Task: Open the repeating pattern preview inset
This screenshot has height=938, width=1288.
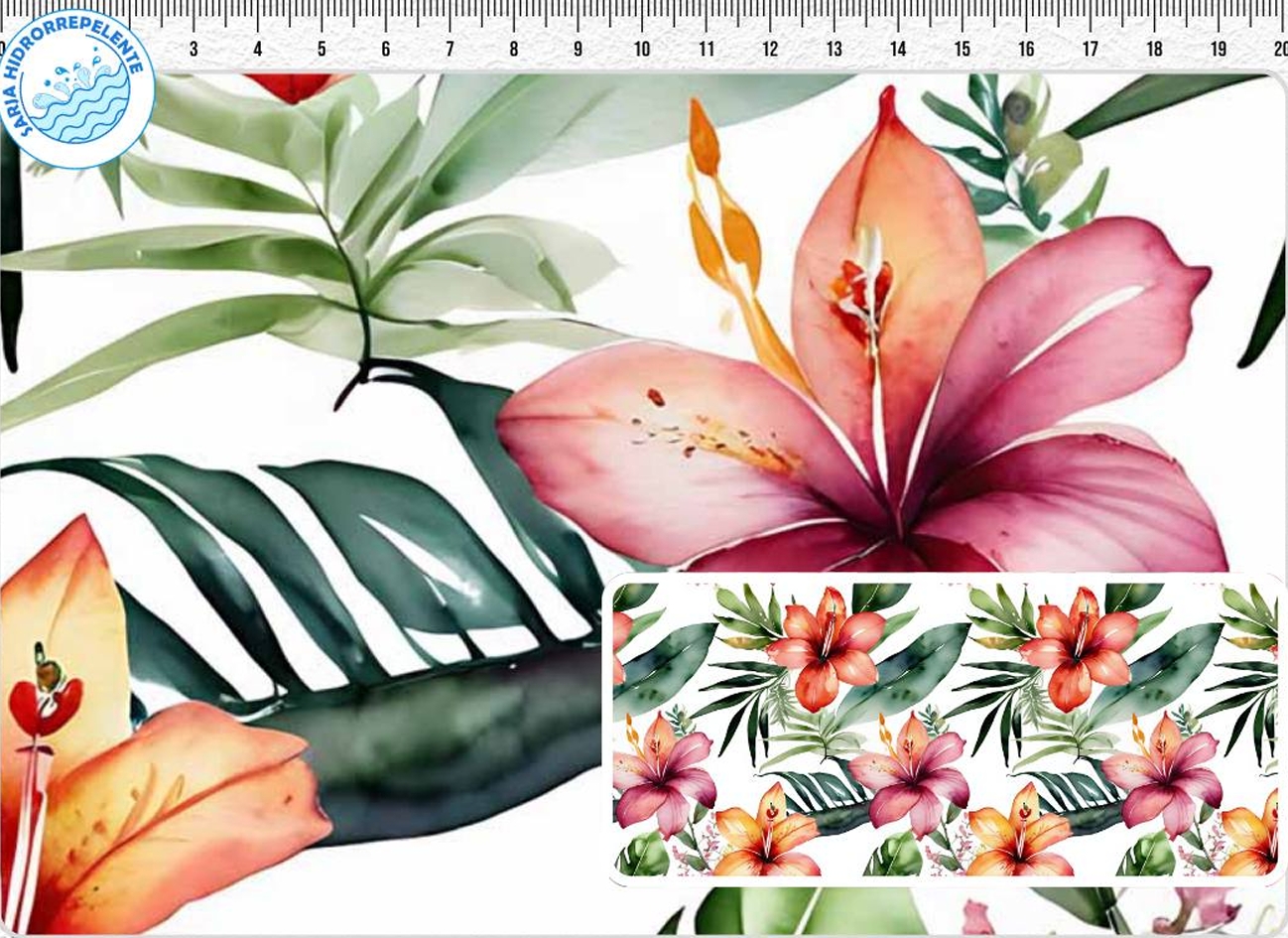Action: pos(943,730)
